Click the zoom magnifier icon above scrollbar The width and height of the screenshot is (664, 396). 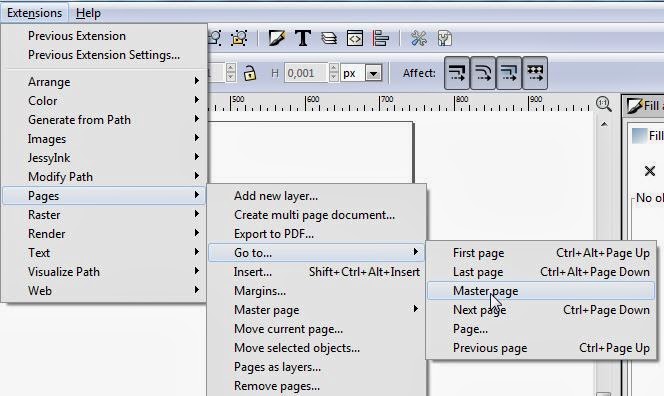[x=603, y=104]
